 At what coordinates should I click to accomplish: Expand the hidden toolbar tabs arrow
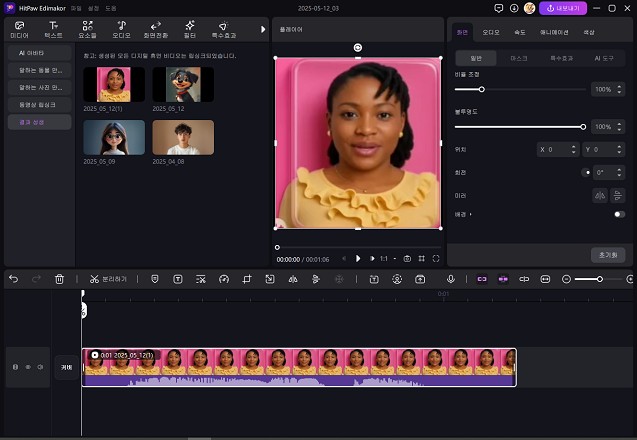263,29
